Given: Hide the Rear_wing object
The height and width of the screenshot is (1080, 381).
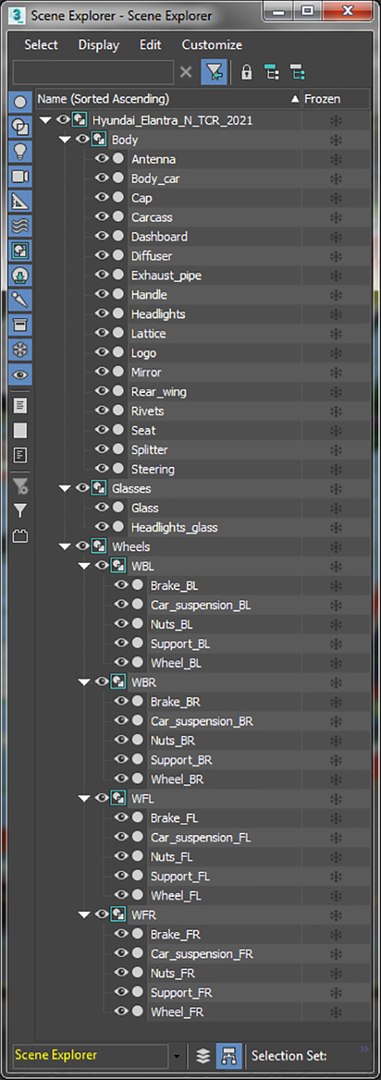Looking at the screenshot, I should point(102,391).
